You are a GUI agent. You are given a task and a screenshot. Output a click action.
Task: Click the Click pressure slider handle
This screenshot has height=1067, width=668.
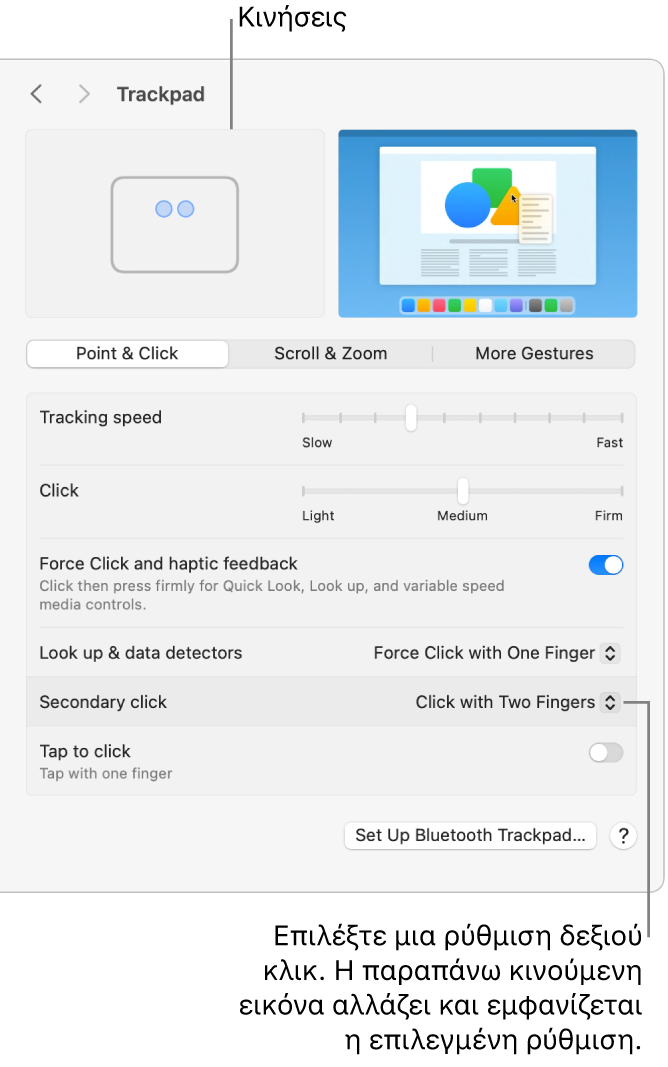[x=463, y=491]
